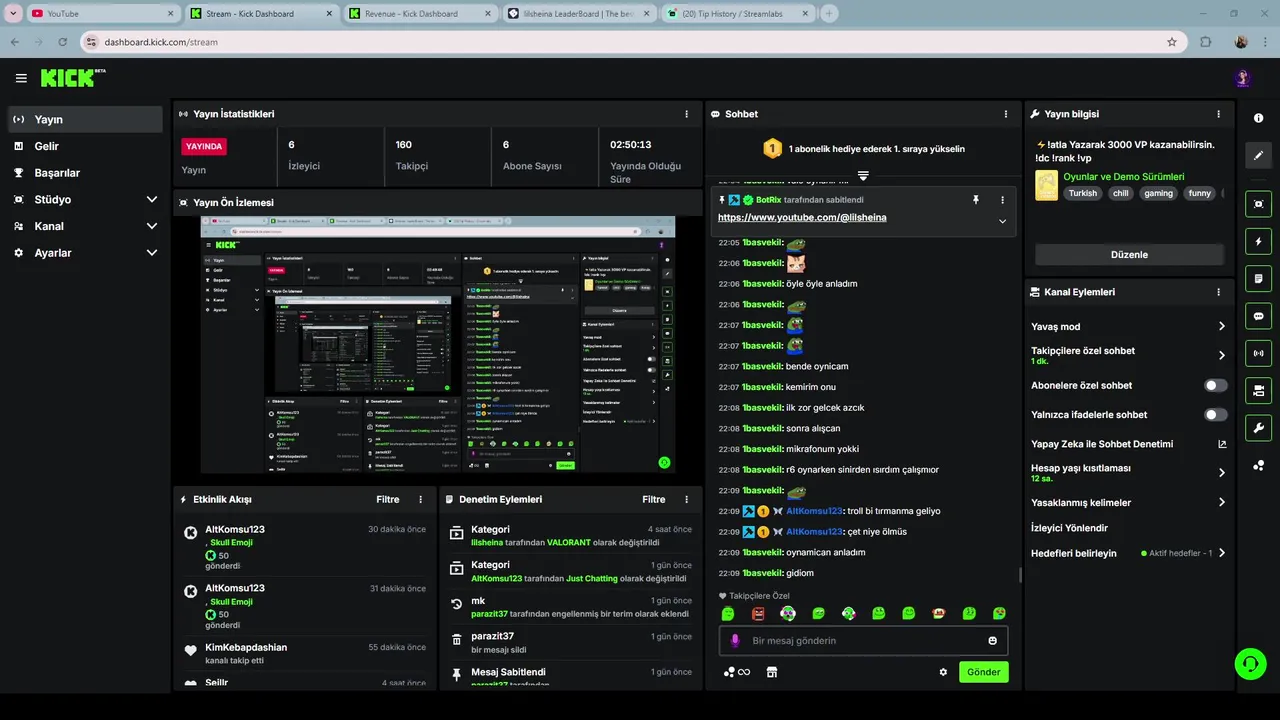Click the KICK logo in the header

point(73,78)
